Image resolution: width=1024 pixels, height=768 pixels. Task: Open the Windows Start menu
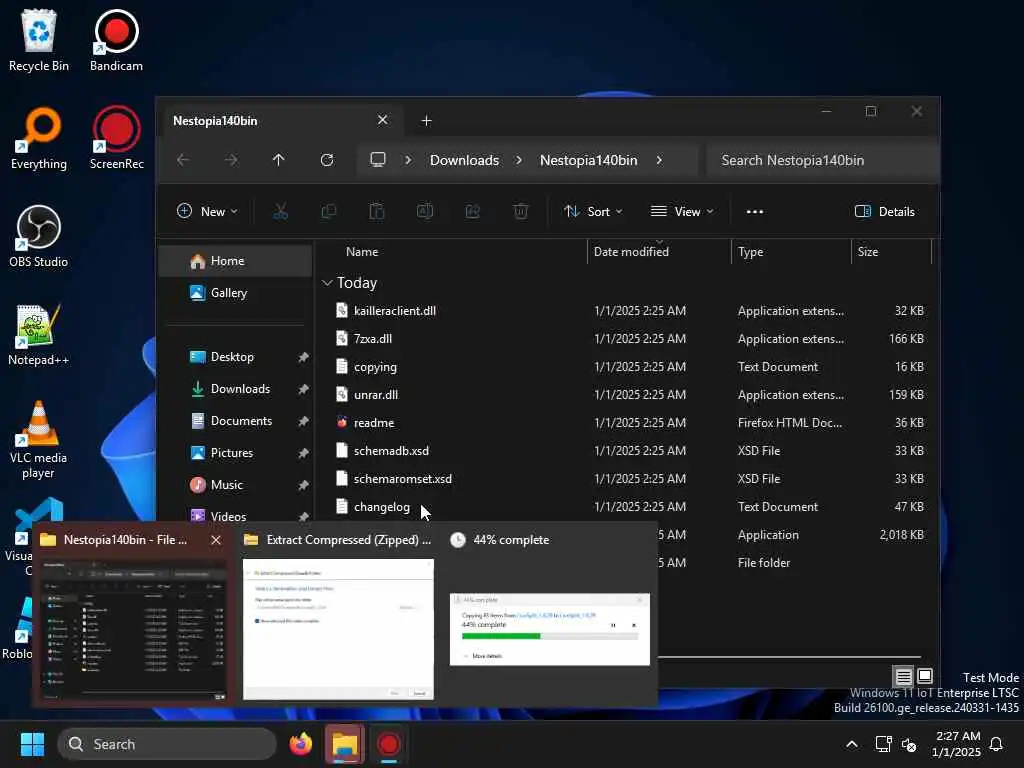(32, 744)
